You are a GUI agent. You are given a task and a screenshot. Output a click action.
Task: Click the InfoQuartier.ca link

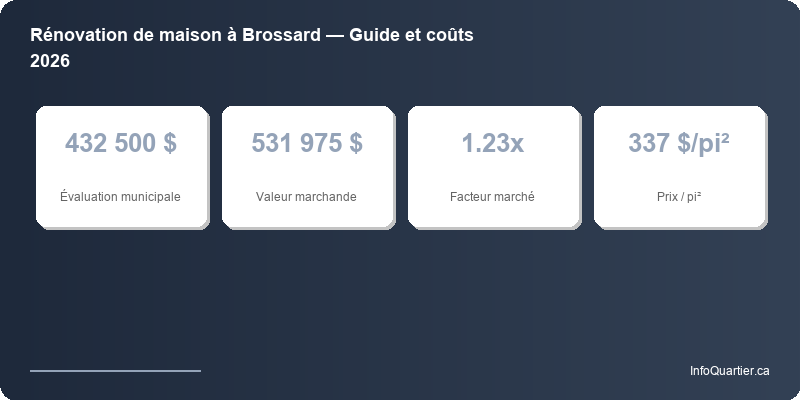pos(729,371)
